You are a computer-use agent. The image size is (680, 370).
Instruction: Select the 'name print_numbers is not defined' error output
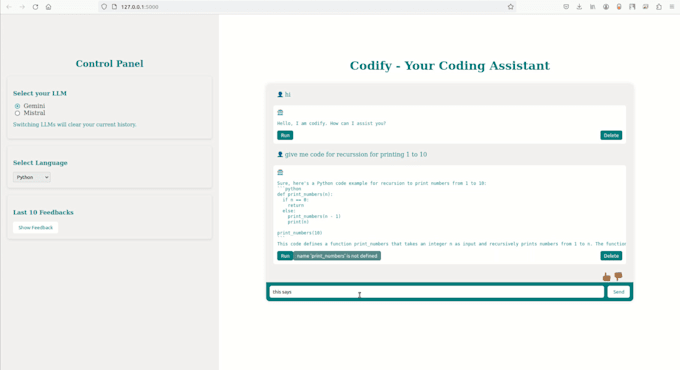[x=337, y=256]
